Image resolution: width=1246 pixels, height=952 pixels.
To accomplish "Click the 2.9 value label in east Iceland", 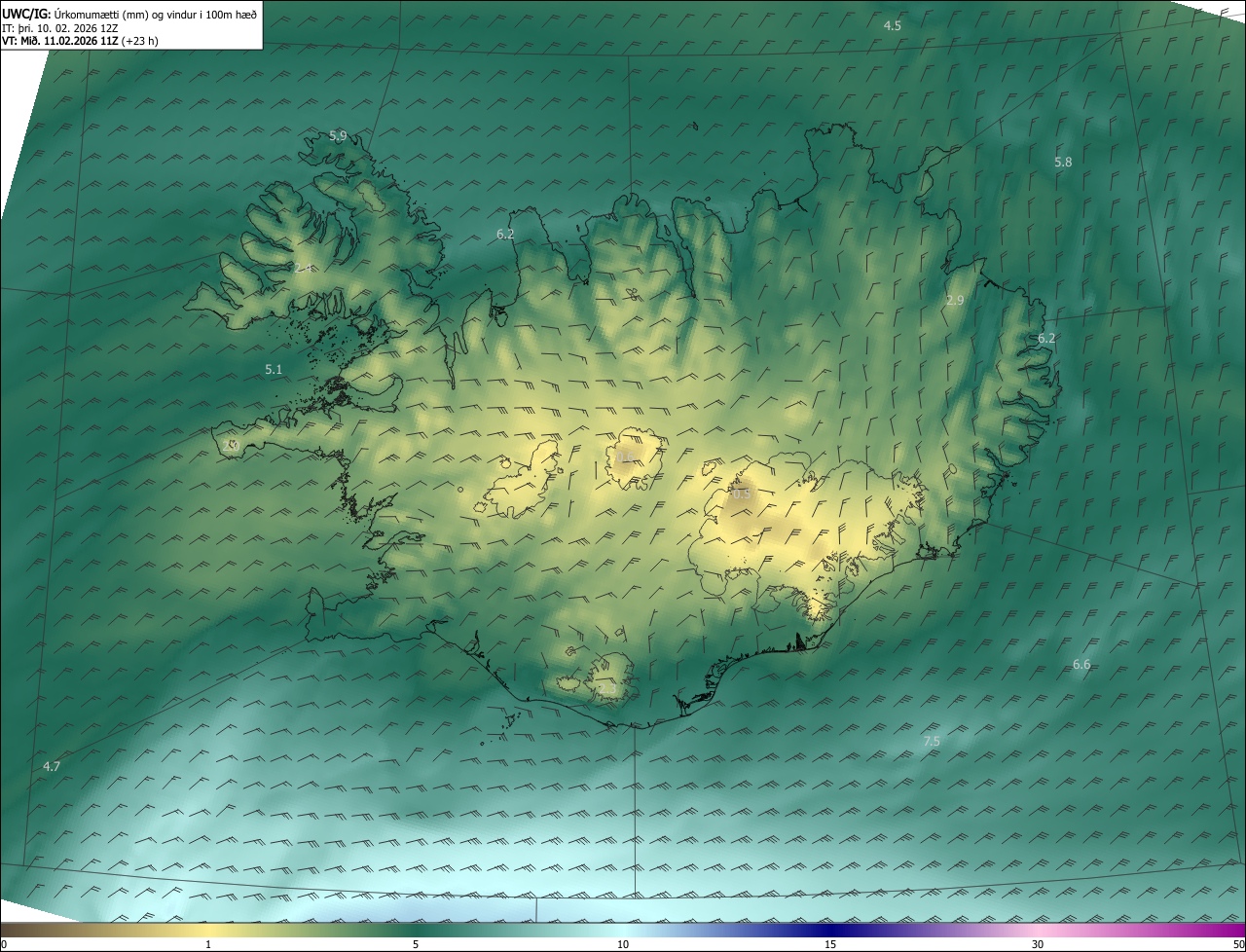I will click(955, 301).
